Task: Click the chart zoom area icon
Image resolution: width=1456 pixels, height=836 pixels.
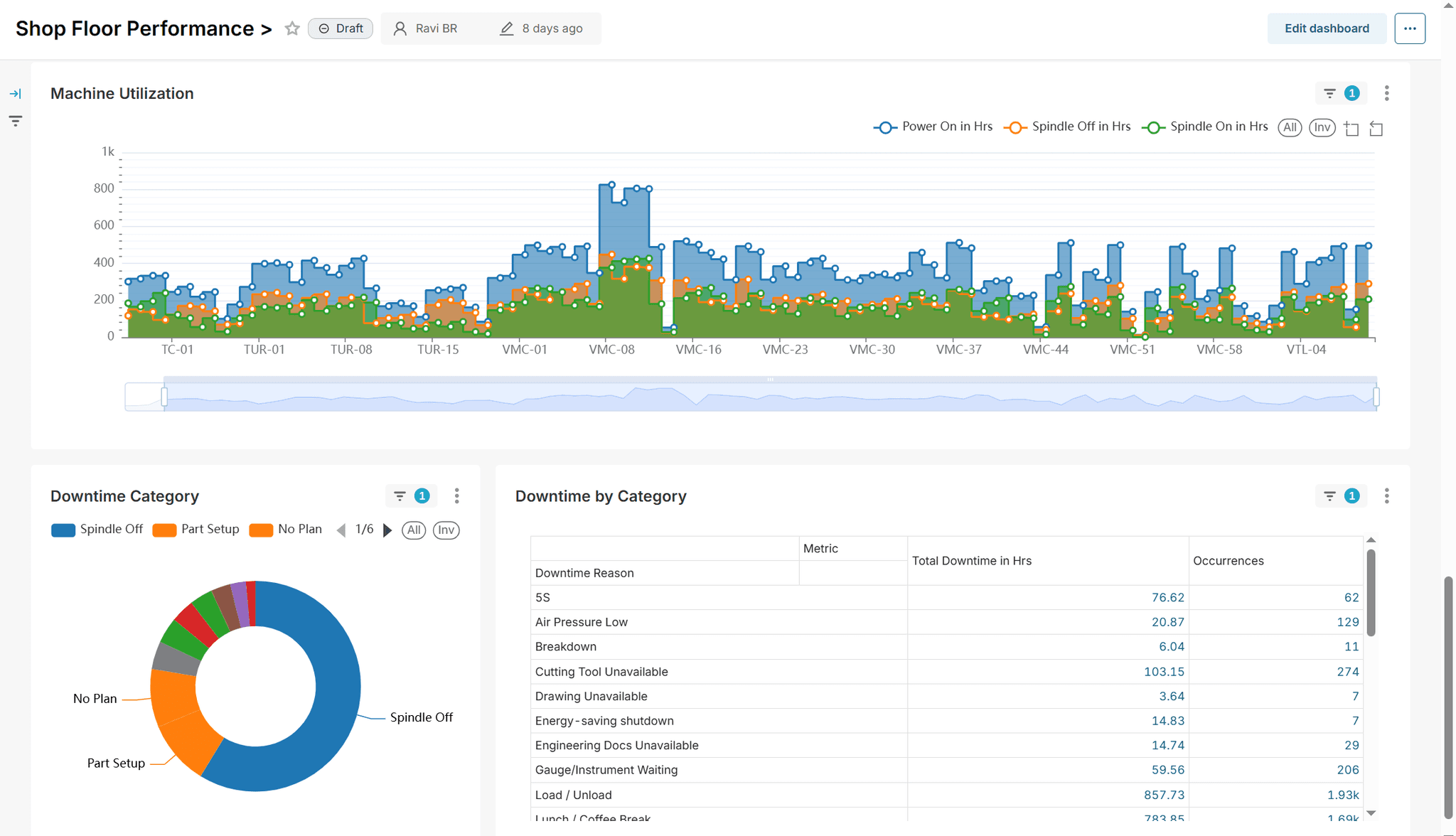Action: [1351, 128]
